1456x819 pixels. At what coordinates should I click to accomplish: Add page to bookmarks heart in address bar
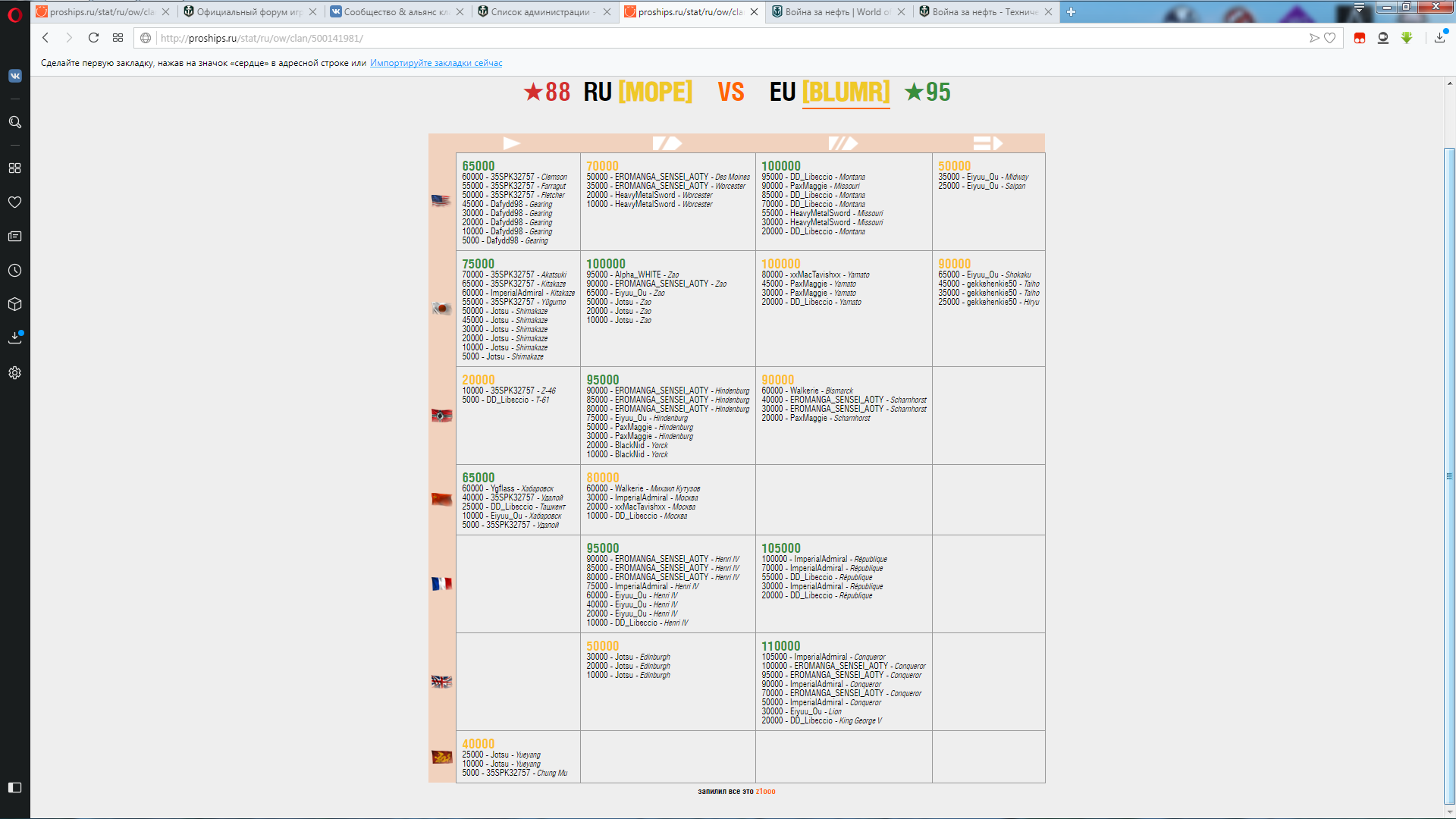click(1329, 38)
